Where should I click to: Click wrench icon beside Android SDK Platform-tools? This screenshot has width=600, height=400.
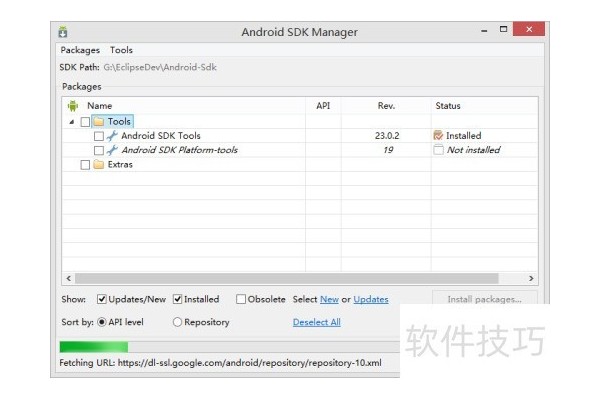(x=112, y=150)
